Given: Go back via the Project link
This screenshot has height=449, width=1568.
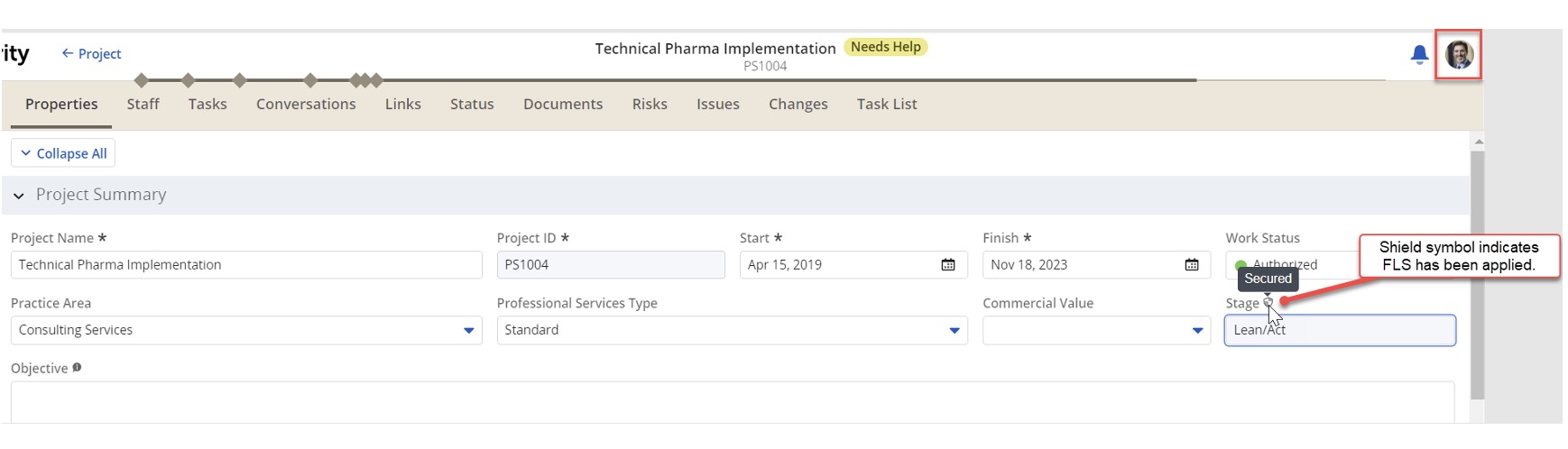Looking at the screenshot, I should tap(91, 54).
